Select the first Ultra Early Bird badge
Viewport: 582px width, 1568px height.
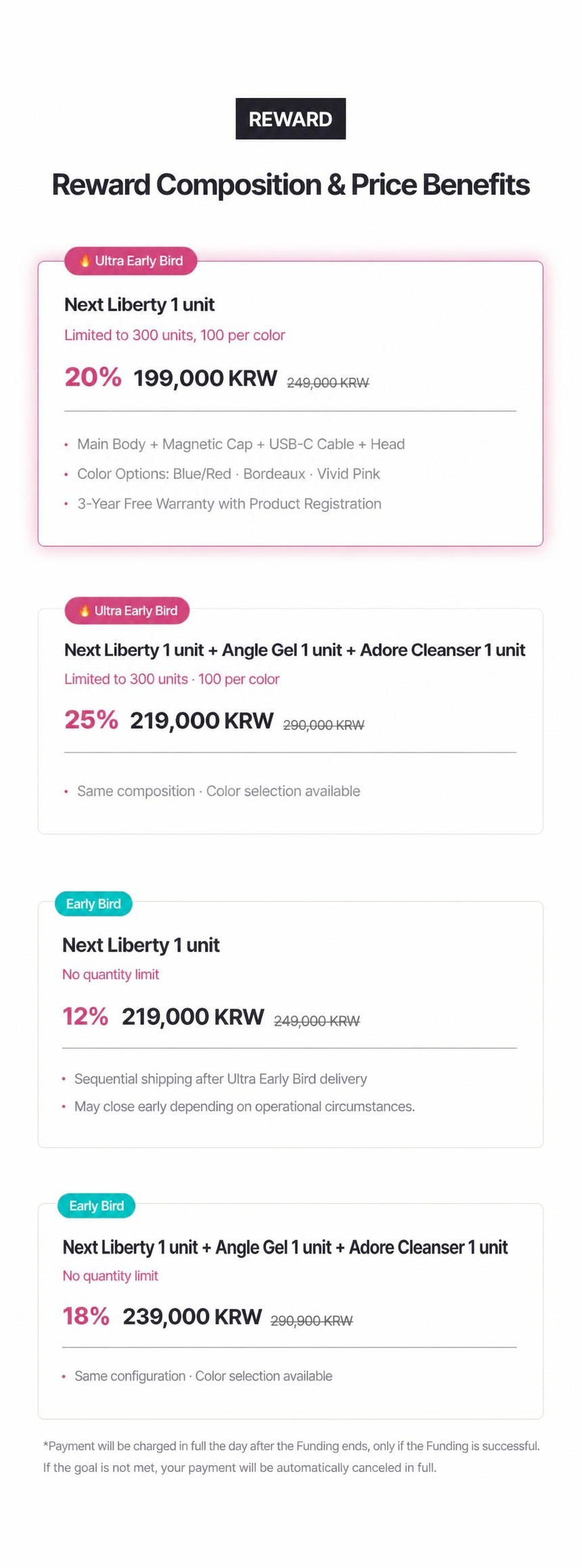[x=131, y=261]
